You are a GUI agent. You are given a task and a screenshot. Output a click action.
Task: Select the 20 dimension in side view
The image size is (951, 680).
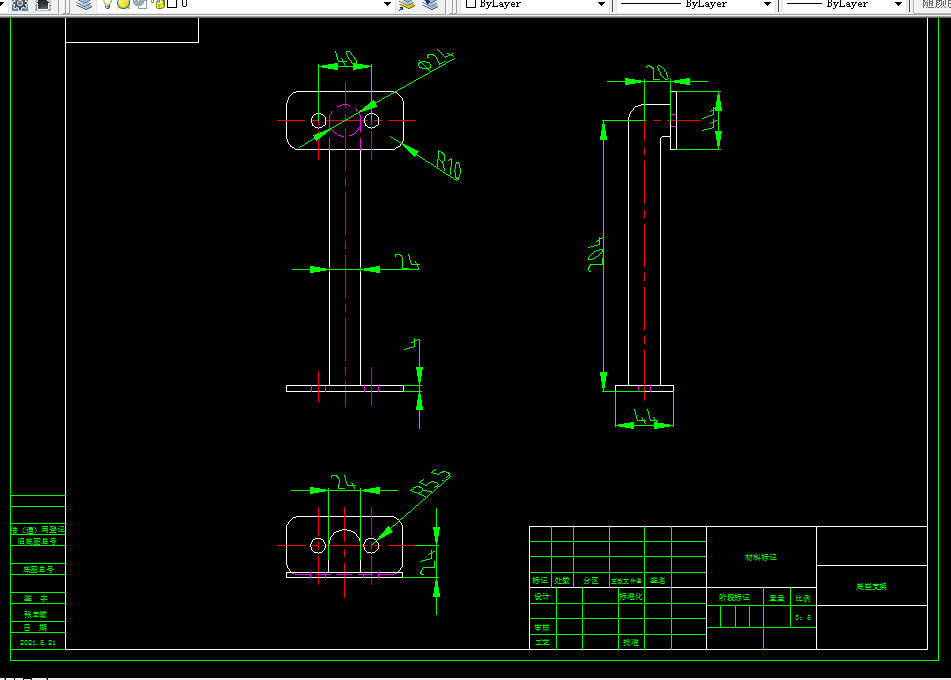coord(657,73)
